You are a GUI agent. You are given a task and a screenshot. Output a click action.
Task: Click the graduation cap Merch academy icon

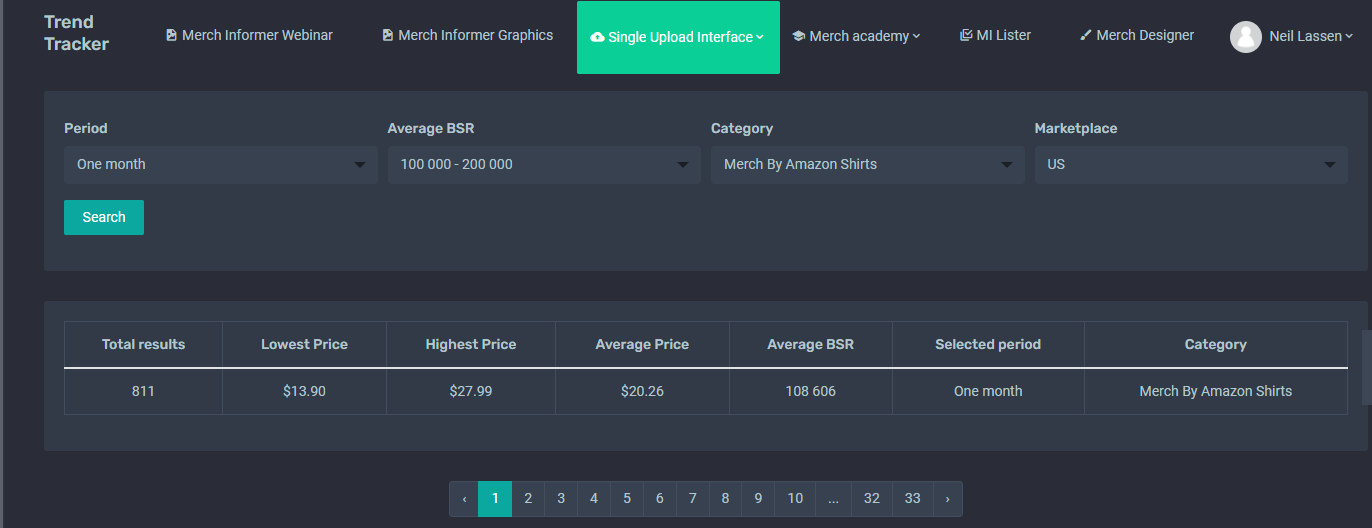pyautogui.click(x=798, y=36)
